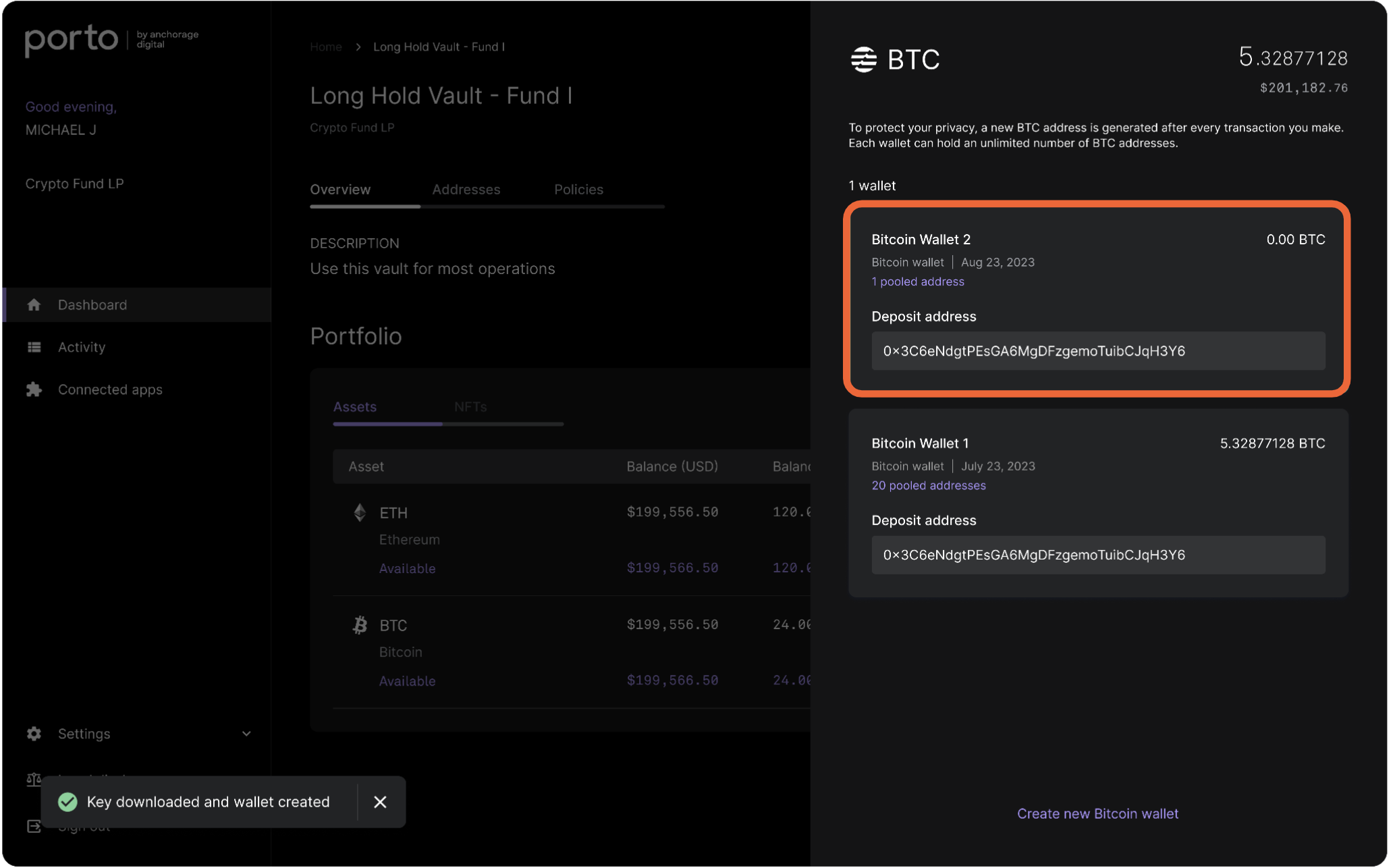Click the Asset column header
The height and width of the screenshot is (868, 1393).
pos(366,467)
